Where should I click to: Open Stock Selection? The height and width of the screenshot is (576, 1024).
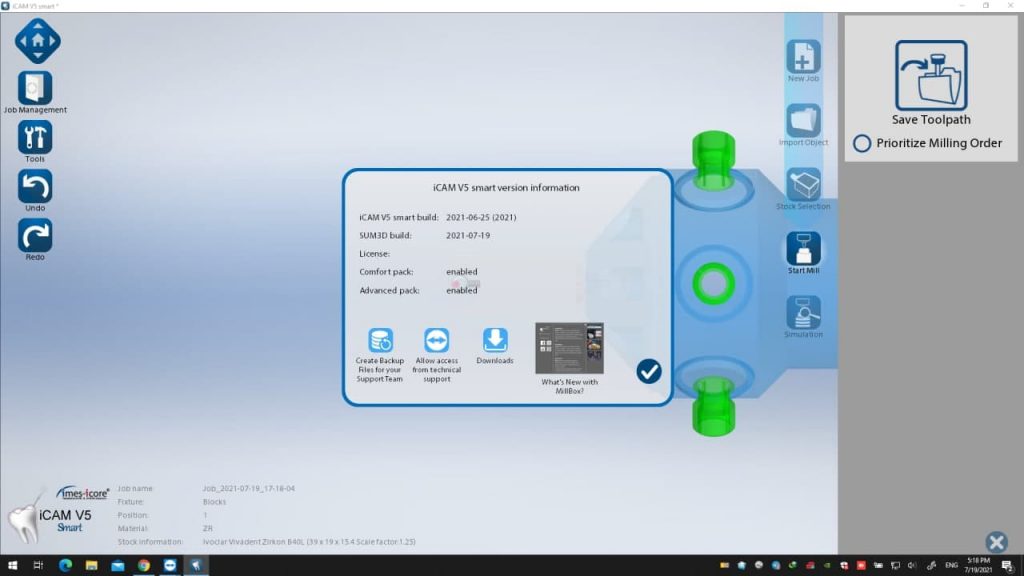pos(803,185)
